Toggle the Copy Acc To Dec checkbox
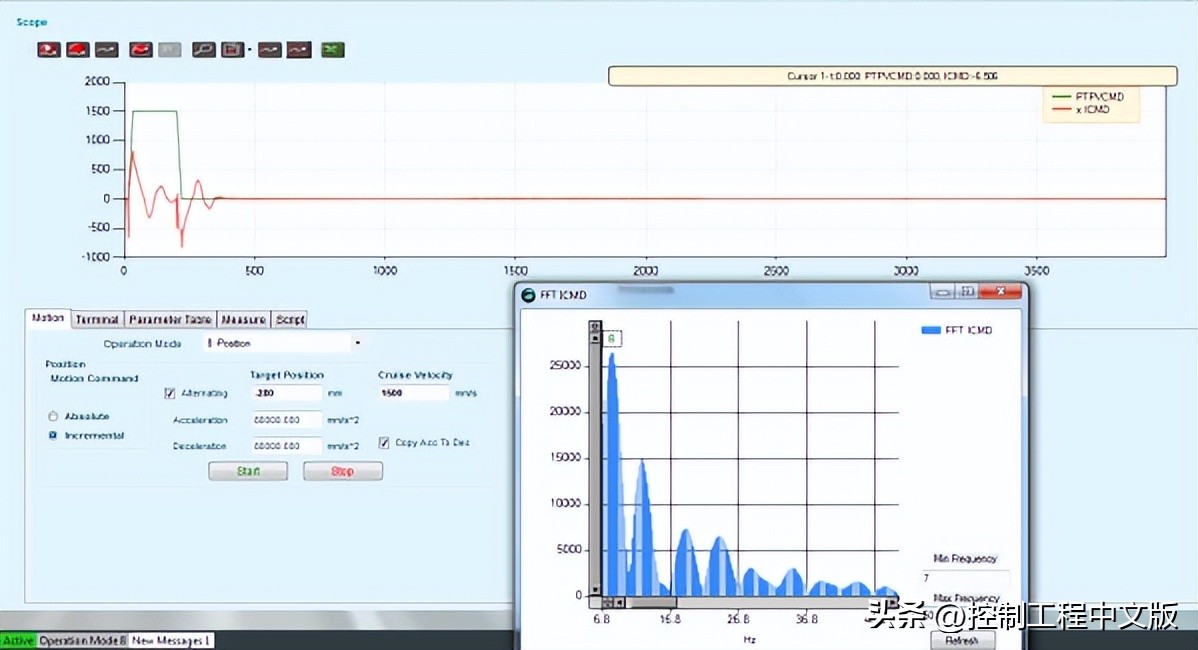This screenshot has height=650, width=1198. point(384,442)
